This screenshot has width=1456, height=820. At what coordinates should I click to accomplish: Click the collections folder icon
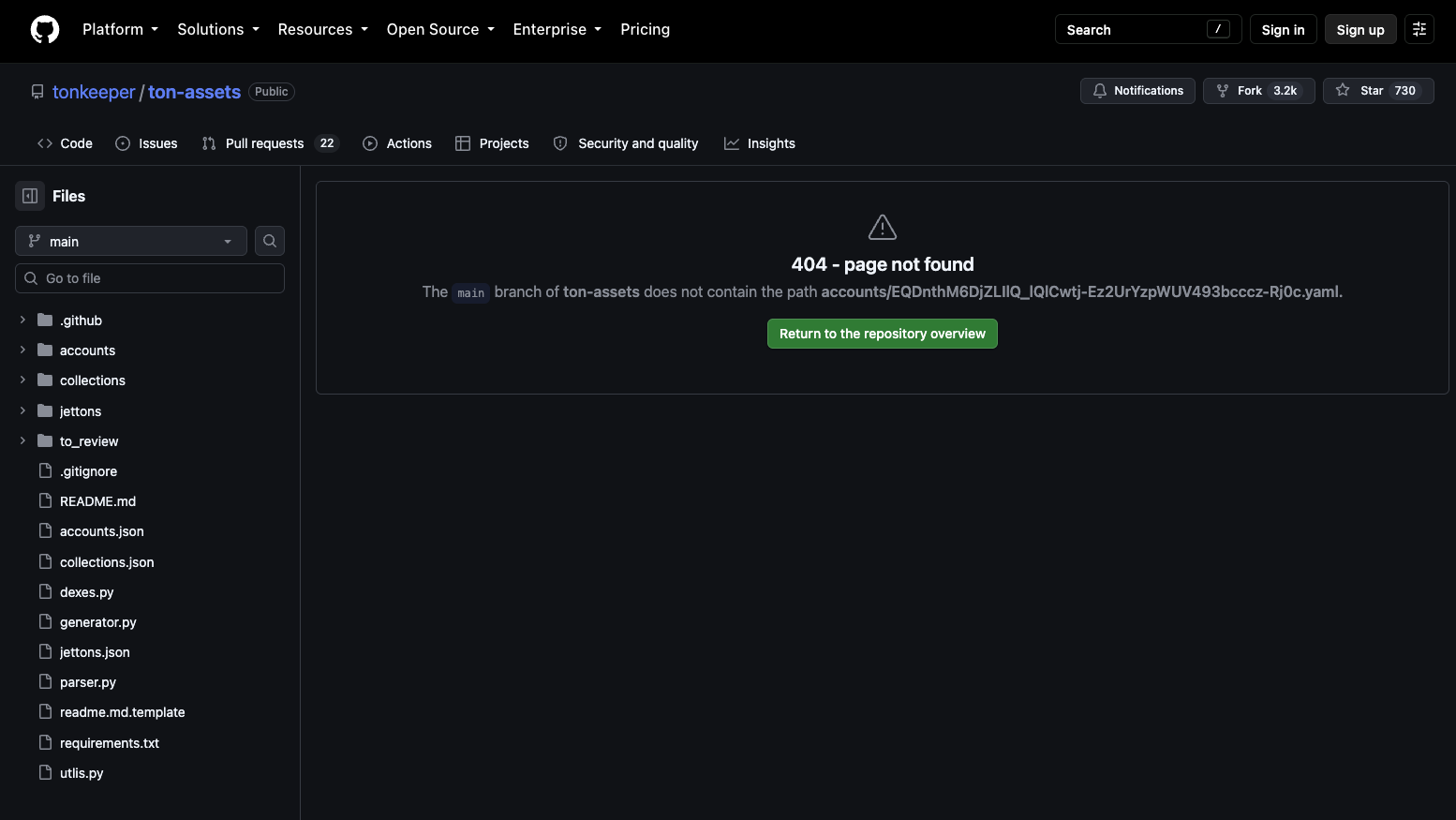coord(45,380)
